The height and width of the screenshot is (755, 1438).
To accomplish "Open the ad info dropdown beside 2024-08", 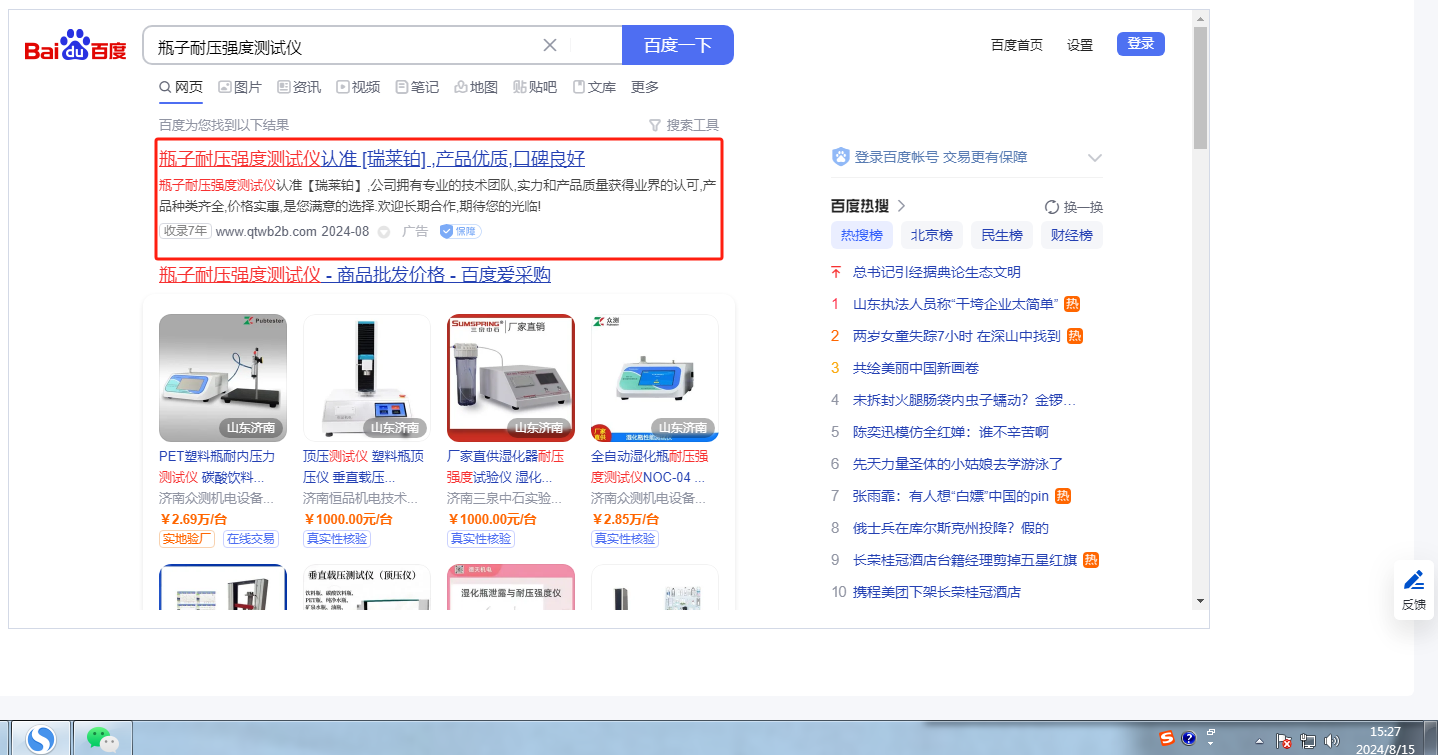I will 383,232.
